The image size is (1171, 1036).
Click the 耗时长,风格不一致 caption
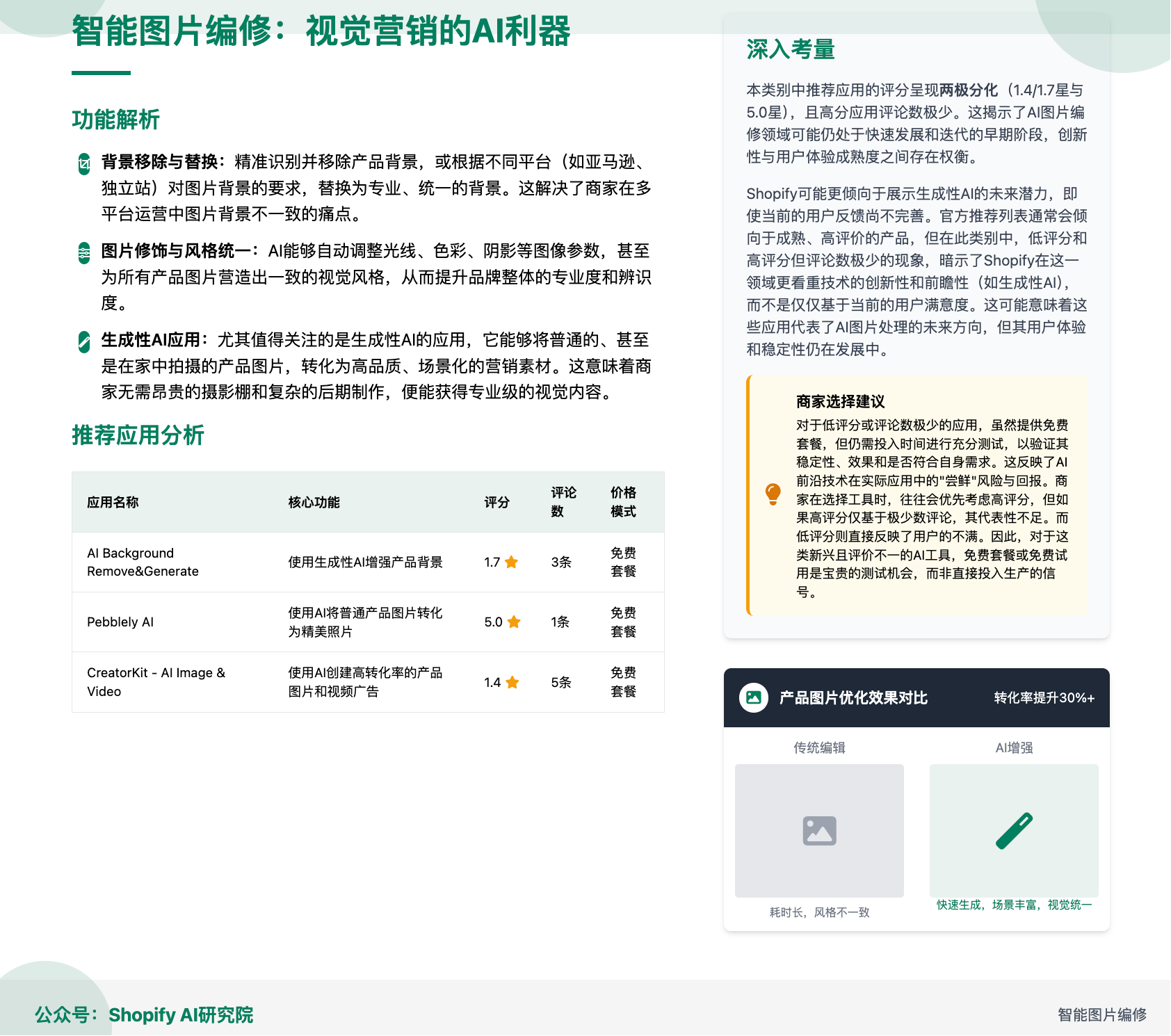pyautogui.click(x=819, y=912)
